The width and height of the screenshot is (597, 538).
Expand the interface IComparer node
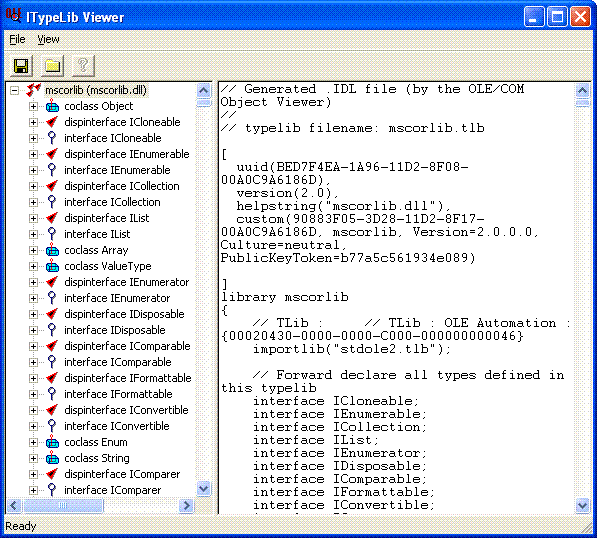(33, 490)
